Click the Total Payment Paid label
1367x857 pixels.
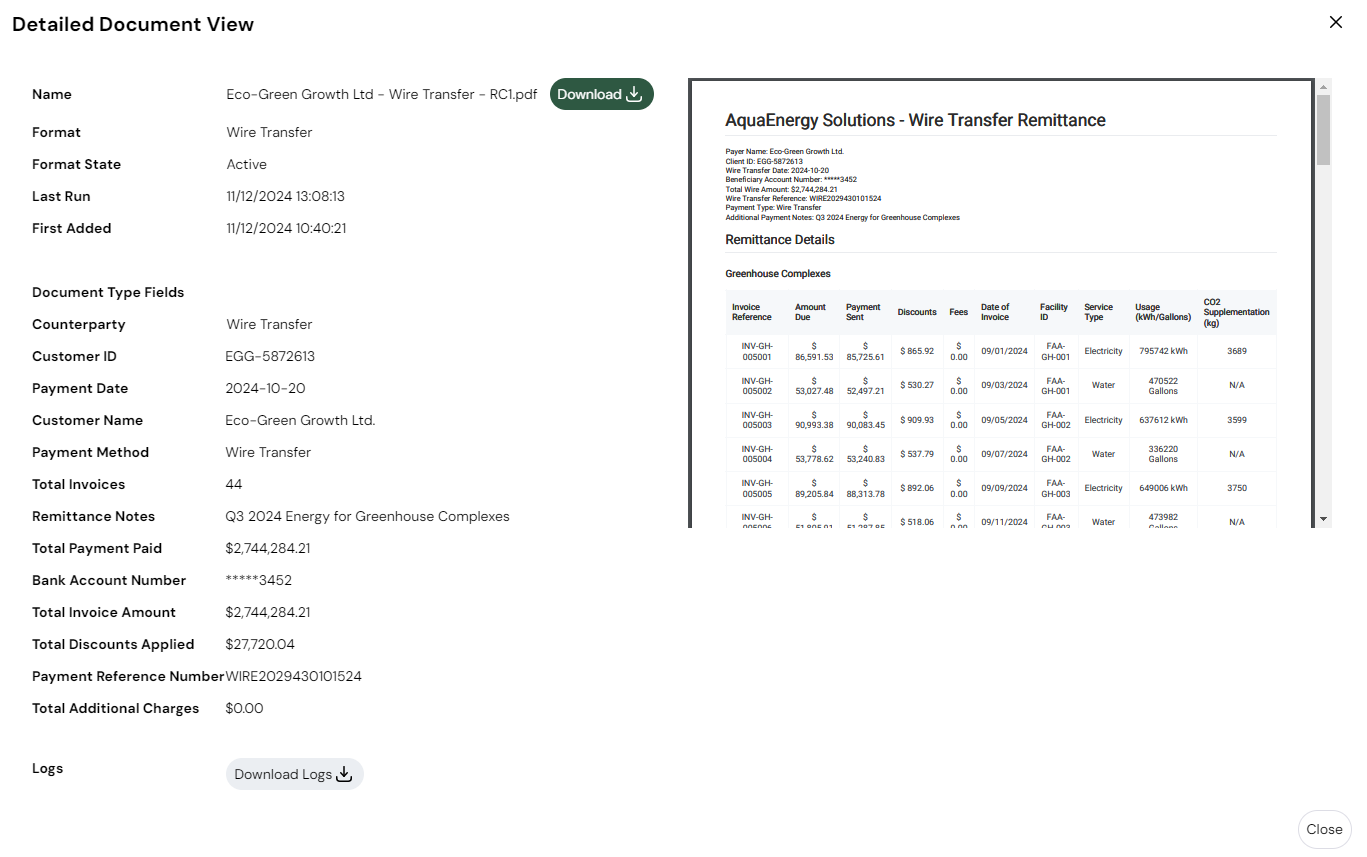coord(97,548)
